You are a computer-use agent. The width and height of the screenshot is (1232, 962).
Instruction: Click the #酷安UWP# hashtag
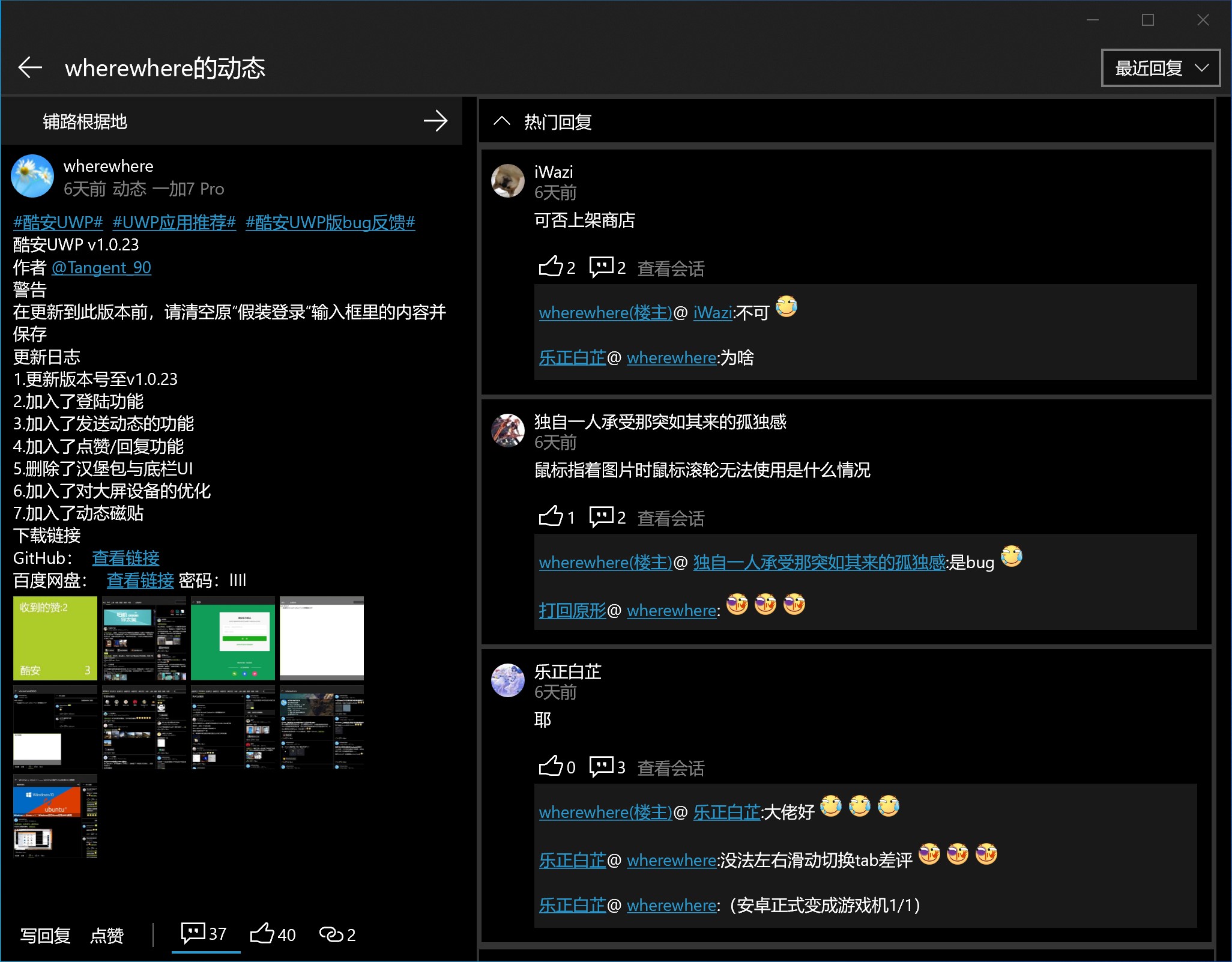58,222
